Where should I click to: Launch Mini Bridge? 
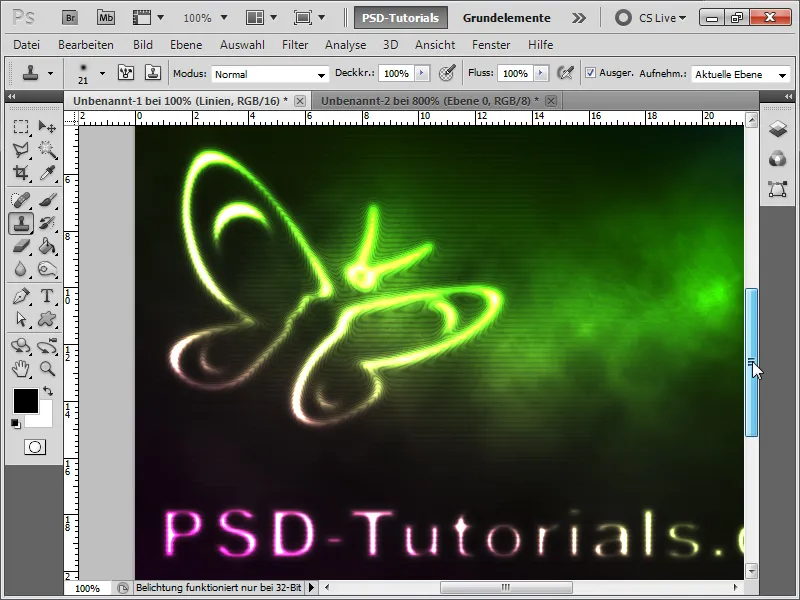[x=106, y=18]
